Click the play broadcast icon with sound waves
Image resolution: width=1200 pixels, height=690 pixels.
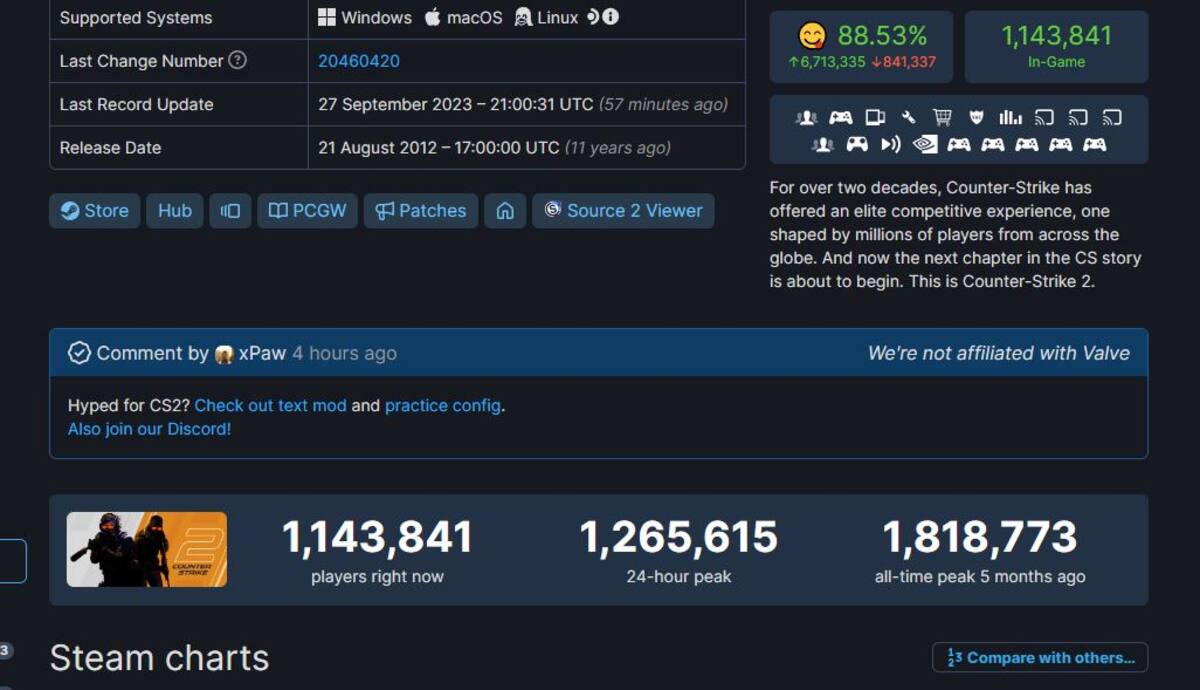point(891,145)
